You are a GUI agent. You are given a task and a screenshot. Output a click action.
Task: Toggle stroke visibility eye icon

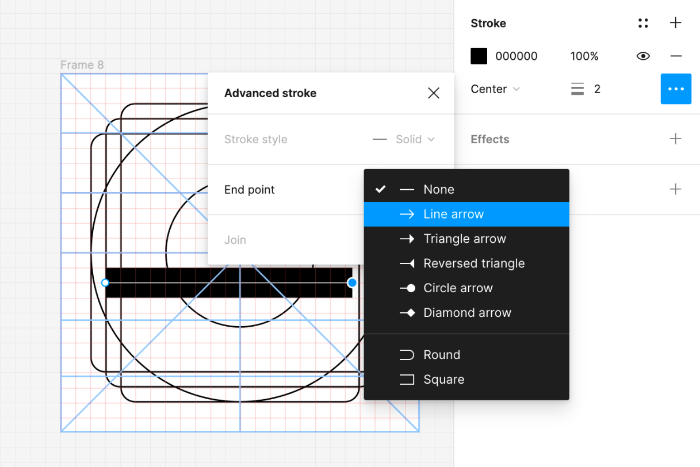click(643, 56)
